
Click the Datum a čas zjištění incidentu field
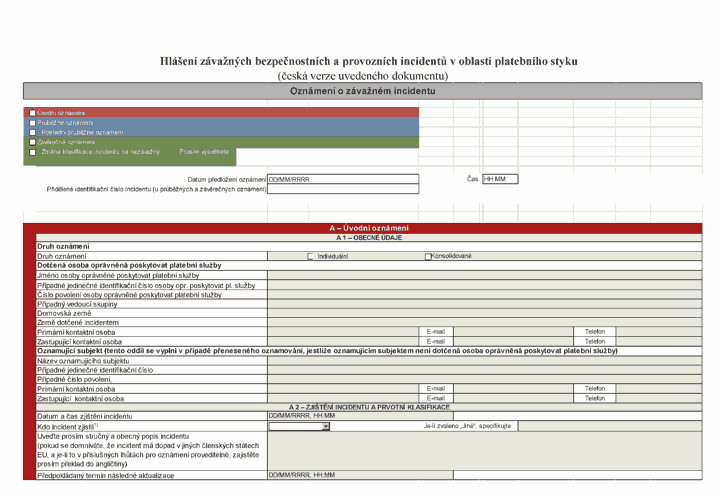coord(360,416)
